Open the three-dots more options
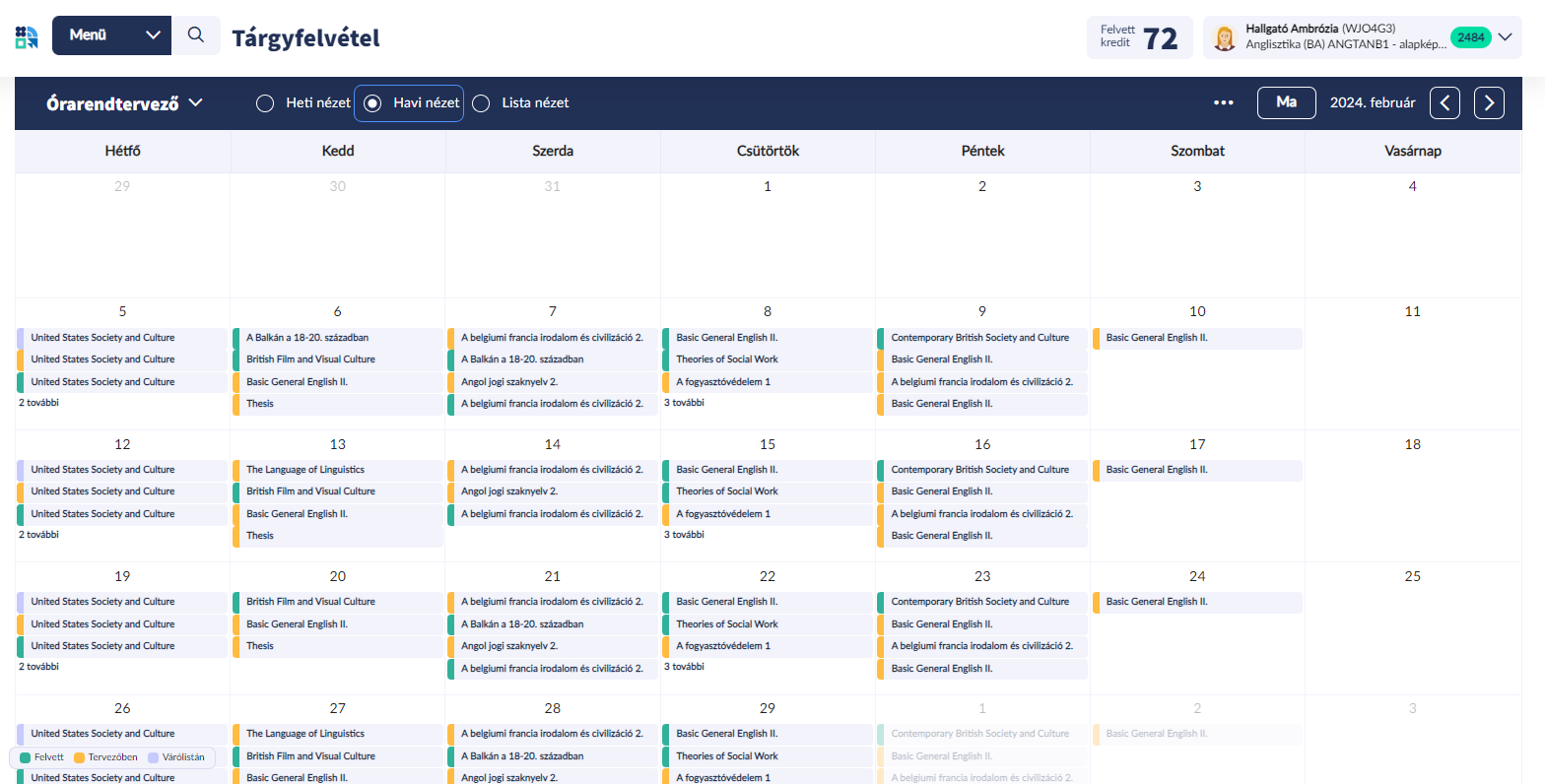Viewport: 1545px width, 784px height. click(x=1224, y=102)
